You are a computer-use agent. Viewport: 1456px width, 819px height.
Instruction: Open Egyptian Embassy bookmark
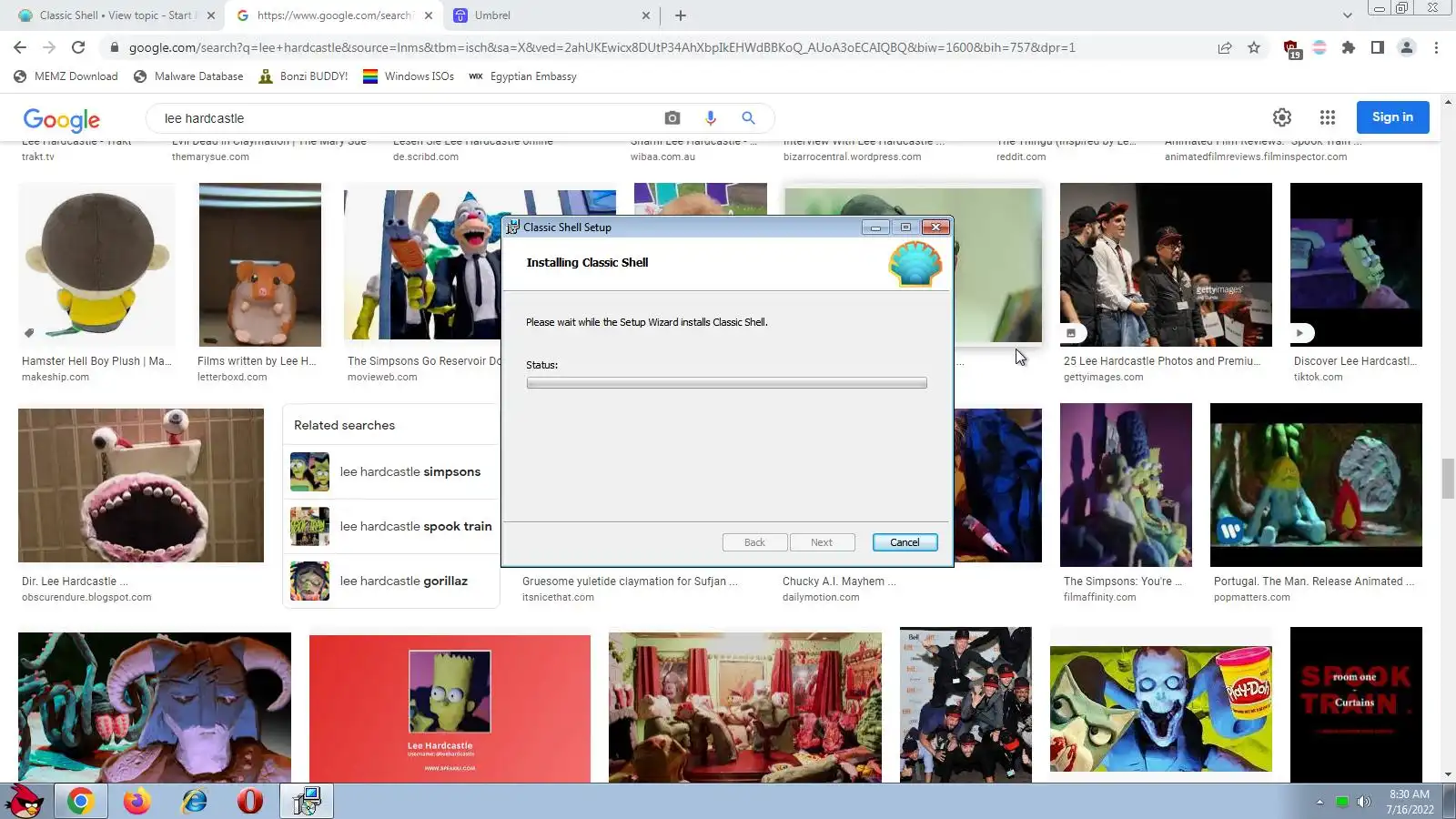click(522, 76)
